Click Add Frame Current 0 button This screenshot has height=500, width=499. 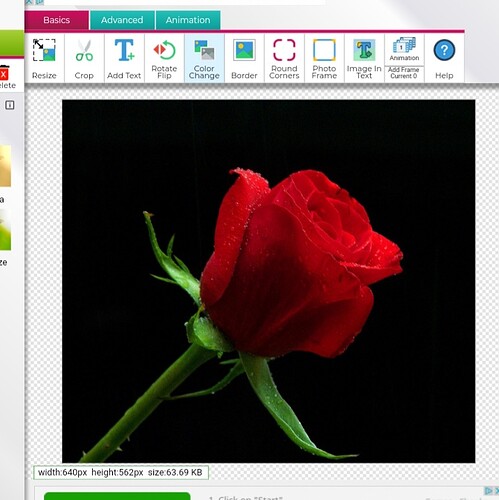[404, 73]
